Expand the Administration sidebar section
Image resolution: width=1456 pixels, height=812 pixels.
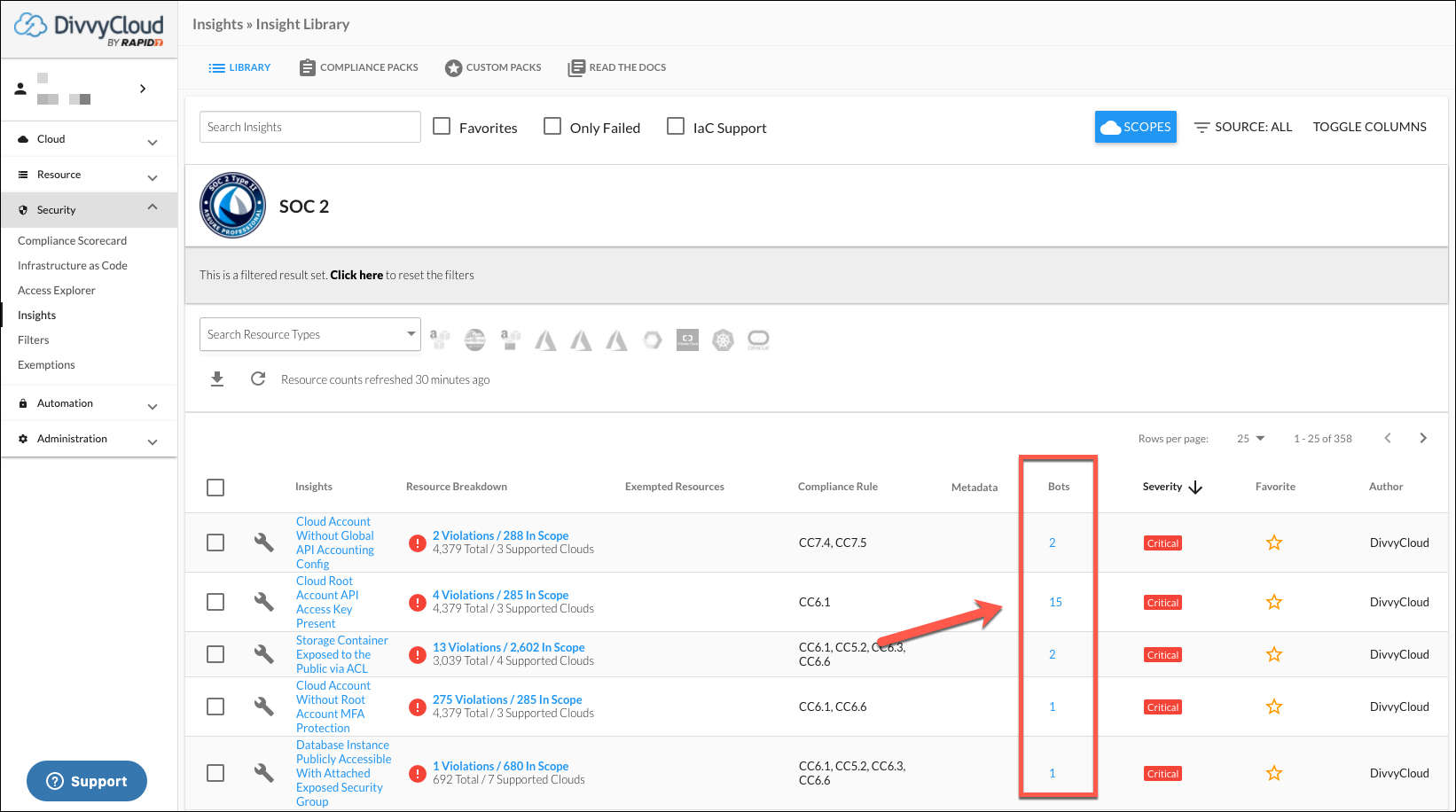tap(89, 439)
